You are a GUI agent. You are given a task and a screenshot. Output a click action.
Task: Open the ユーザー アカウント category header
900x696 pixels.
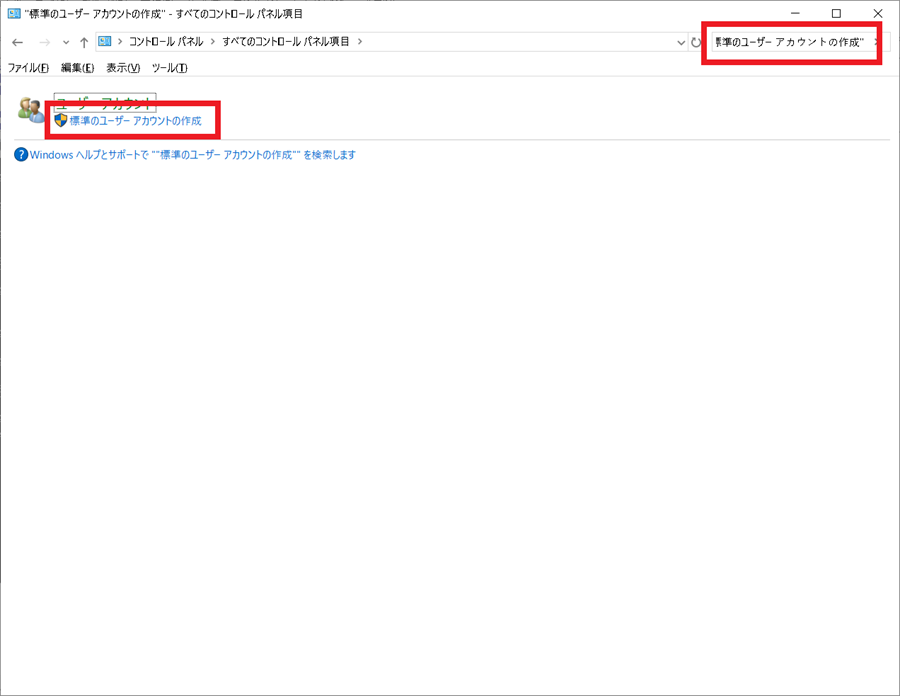105,100
